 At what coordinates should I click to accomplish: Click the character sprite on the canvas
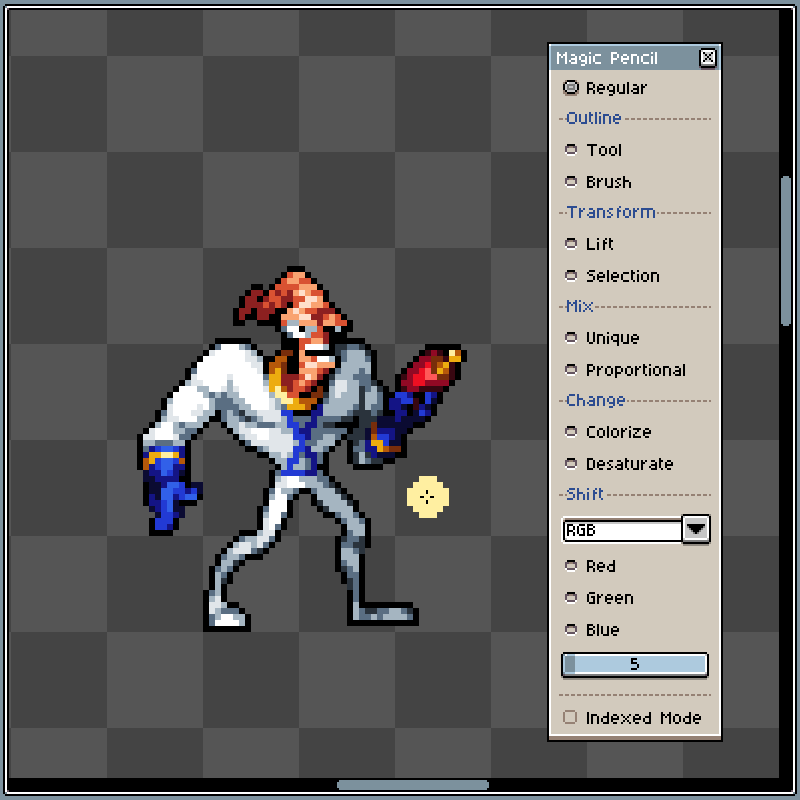pos(301,449)
